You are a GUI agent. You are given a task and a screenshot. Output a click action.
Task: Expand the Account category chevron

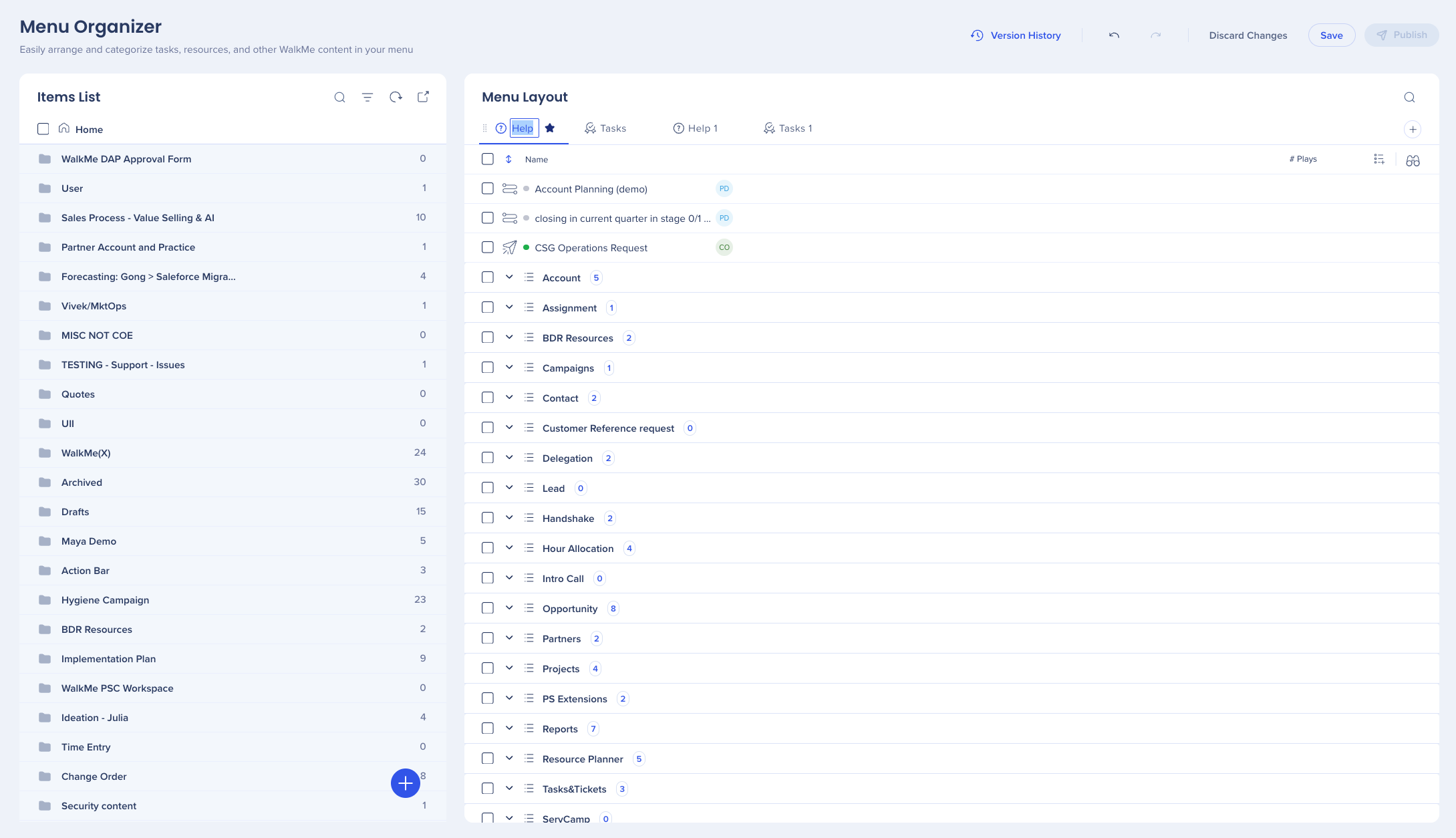coord(509,277)
